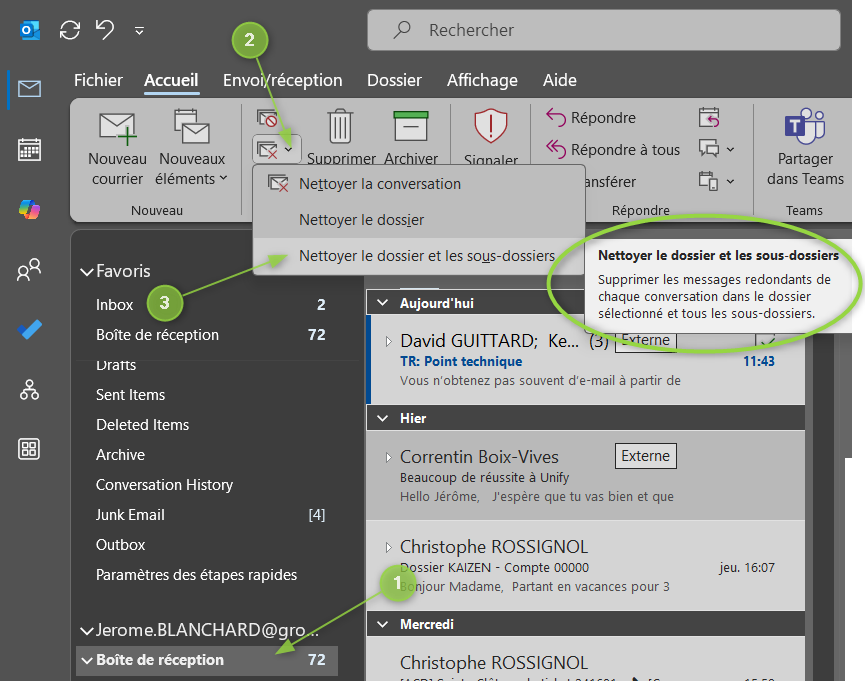Viewport: 865px width, 681px height.
Task: Expand the David GUITTARD conversation thread
Action: point(389,342)
